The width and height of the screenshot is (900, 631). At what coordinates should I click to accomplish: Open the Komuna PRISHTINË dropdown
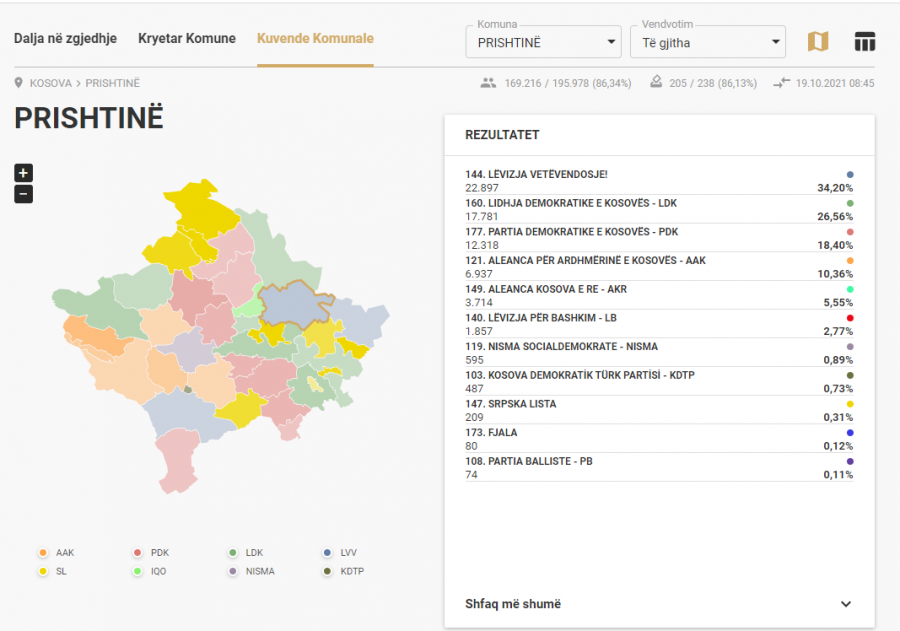[x=544, y=42]
